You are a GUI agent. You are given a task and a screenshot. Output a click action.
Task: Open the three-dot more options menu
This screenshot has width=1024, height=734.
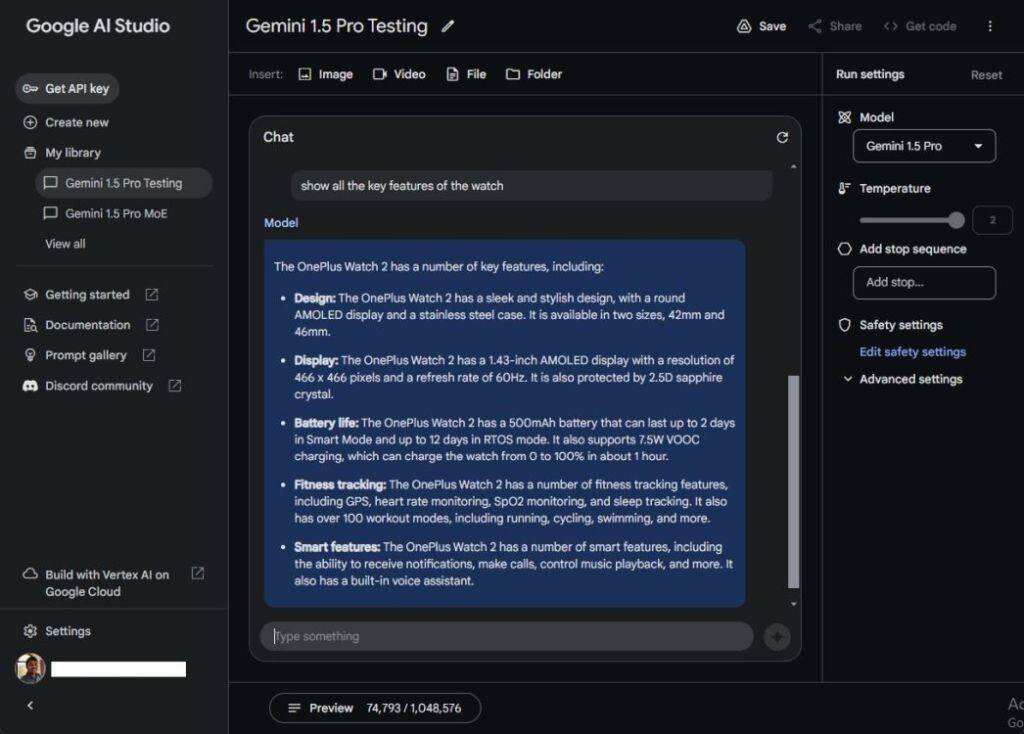pyautogui.click(x=990, y=27)
